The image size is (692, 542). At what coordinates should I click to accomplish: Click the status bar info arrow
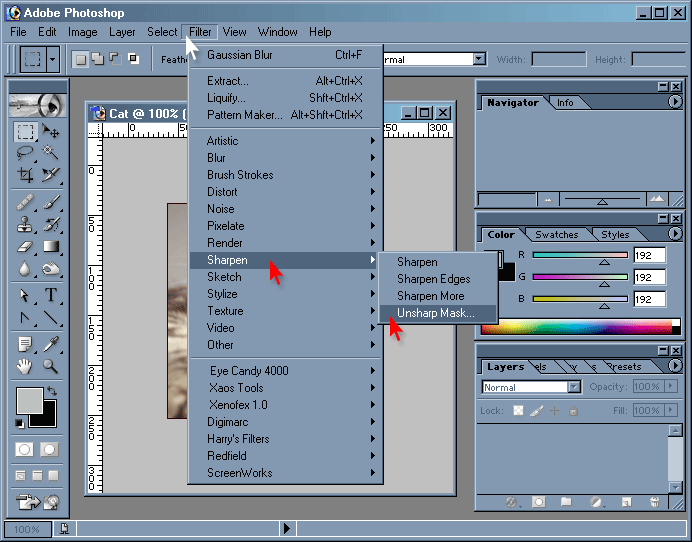coord(287,528)
